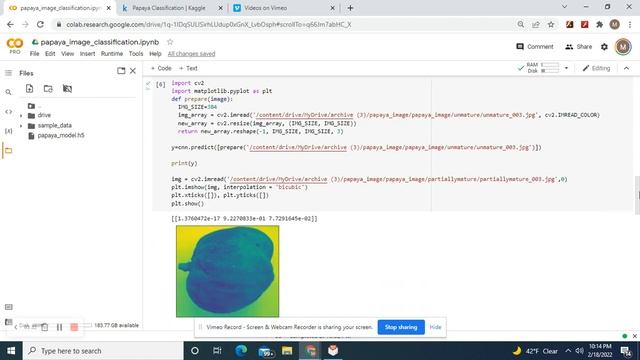
Task: Open the Google account avatar
Action: [x=623, y=47]
